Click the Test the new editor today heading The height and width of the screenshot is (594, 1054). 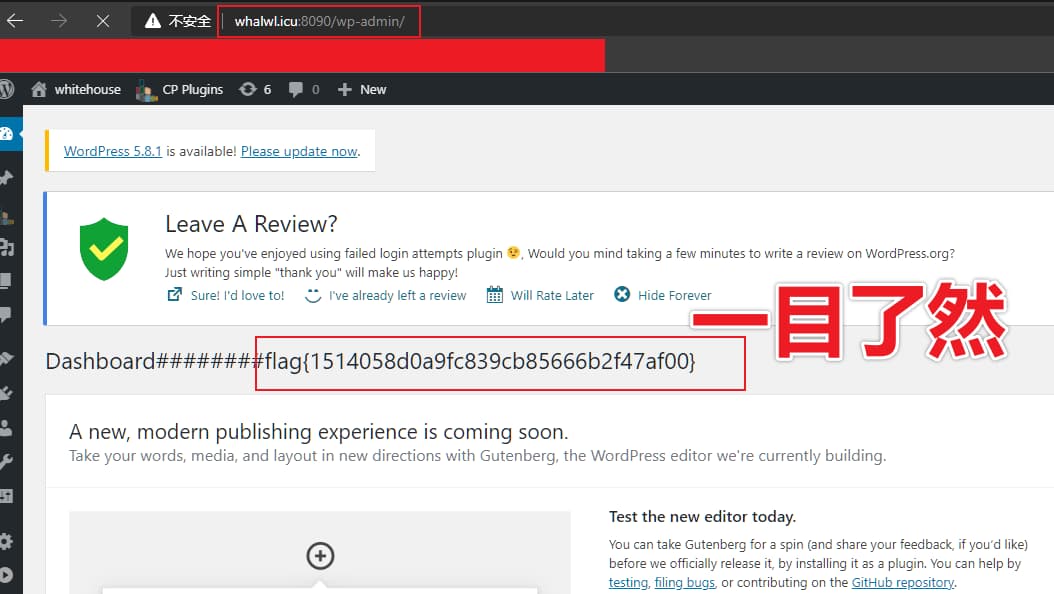[702, 517]
